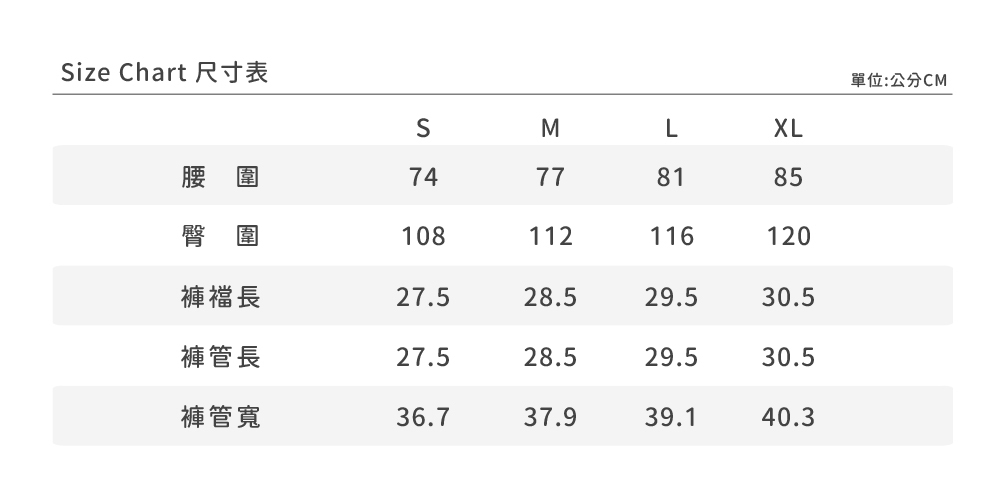Click 褲管寬 value 36.7 for size S
Image resolution: width=1005 pixels, height=500 pixels.
tap(423, 417)
